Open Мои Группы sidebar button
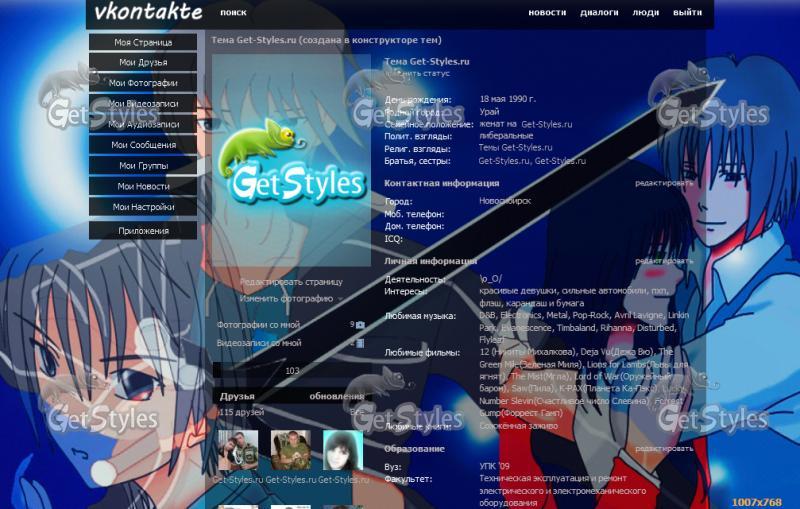 pos(143,165)
